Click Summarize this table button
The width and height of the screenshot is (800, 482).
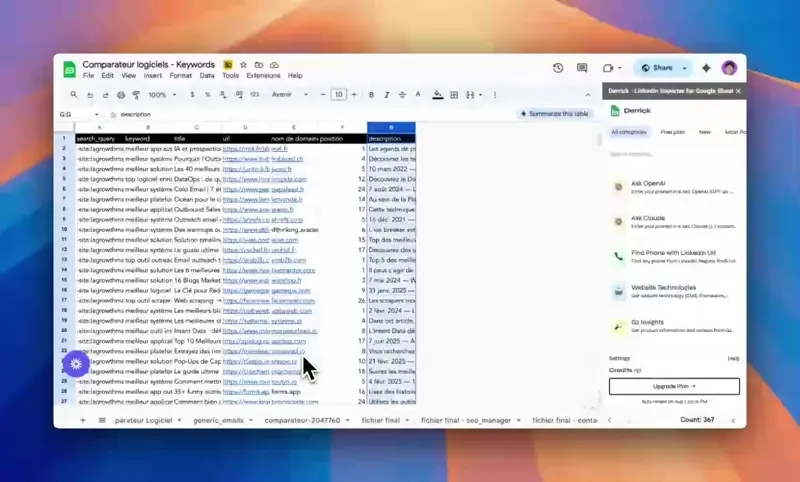click(x=555, y=114)
